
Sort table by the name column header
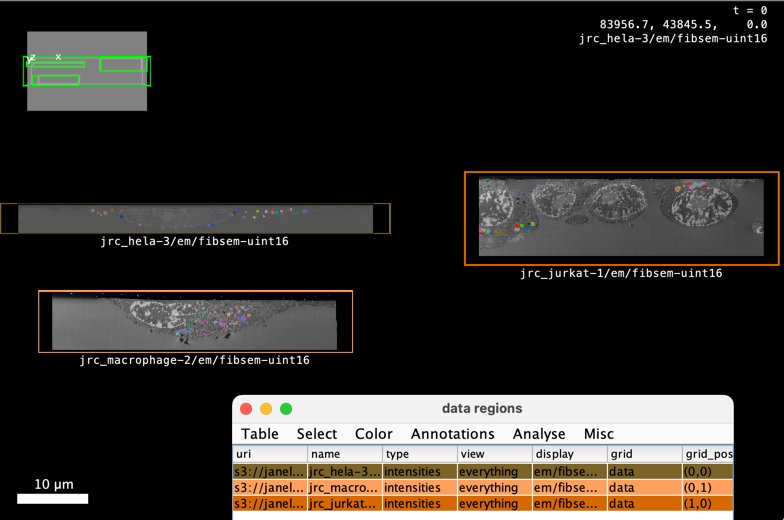click(x=343, y=454)
